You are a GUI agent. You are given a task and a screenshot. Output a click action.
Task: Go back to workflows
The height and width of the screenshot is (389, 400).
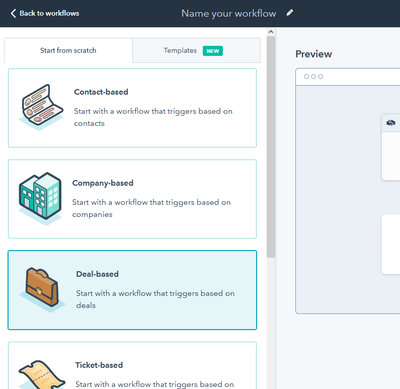pos(45,13)
